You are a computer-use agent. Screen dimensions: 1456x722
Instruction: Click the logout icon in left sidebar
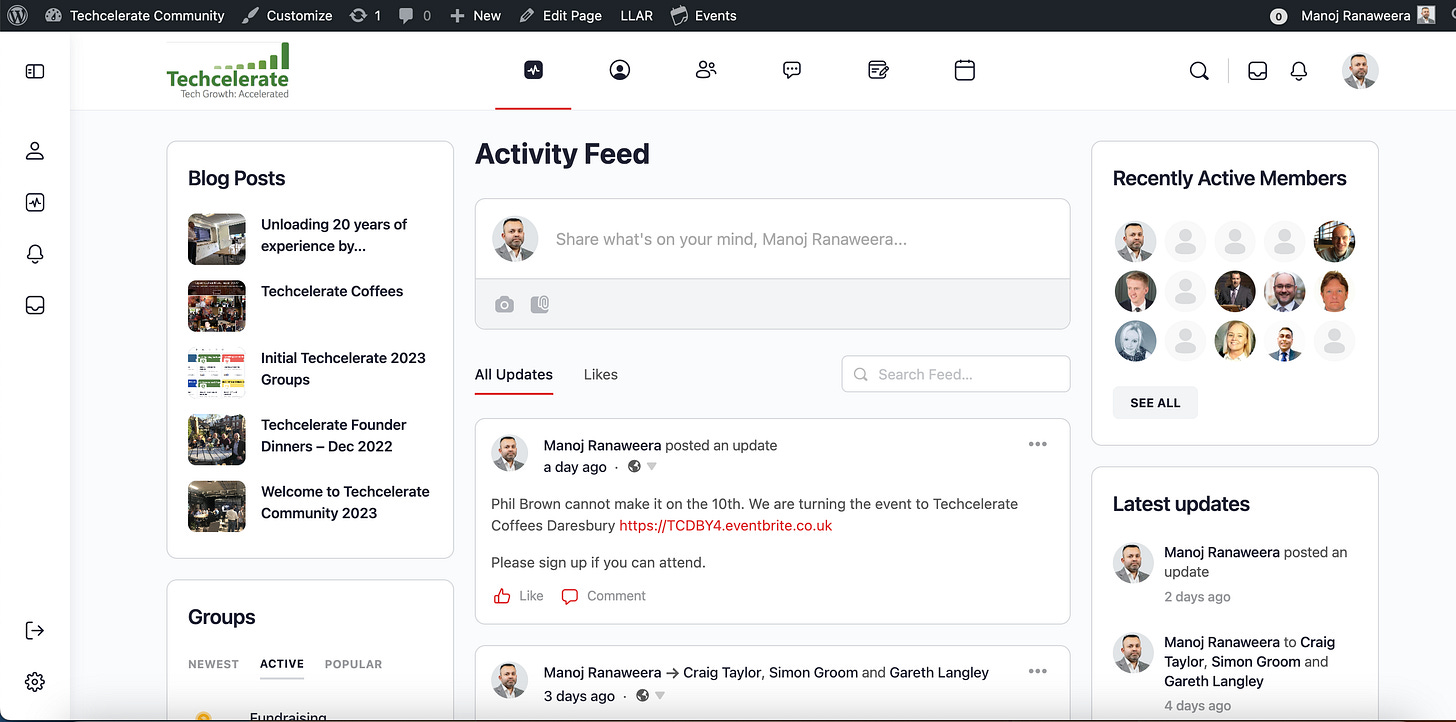point(35,630)
